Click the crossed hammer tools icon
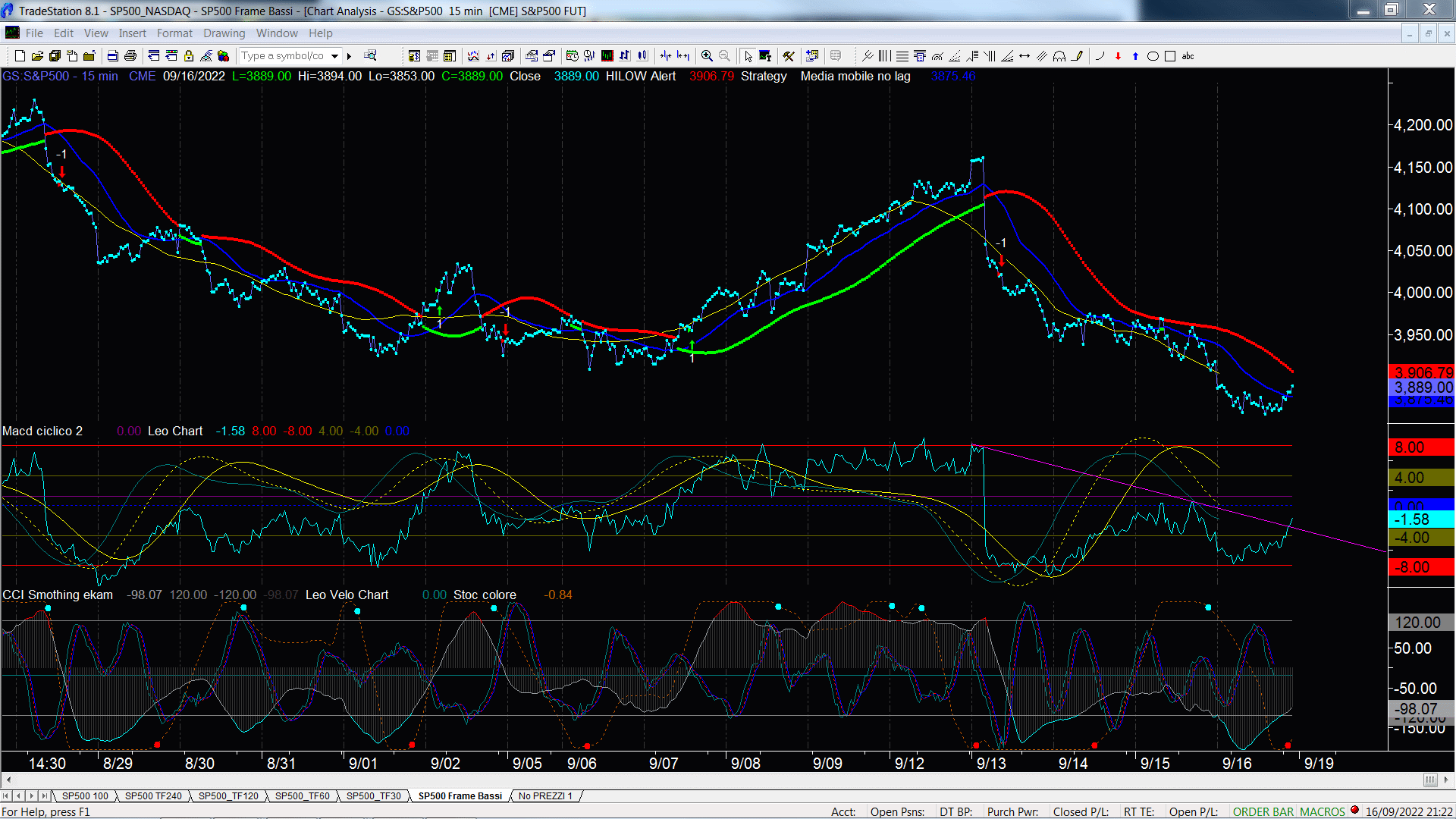 click(789, 56)
